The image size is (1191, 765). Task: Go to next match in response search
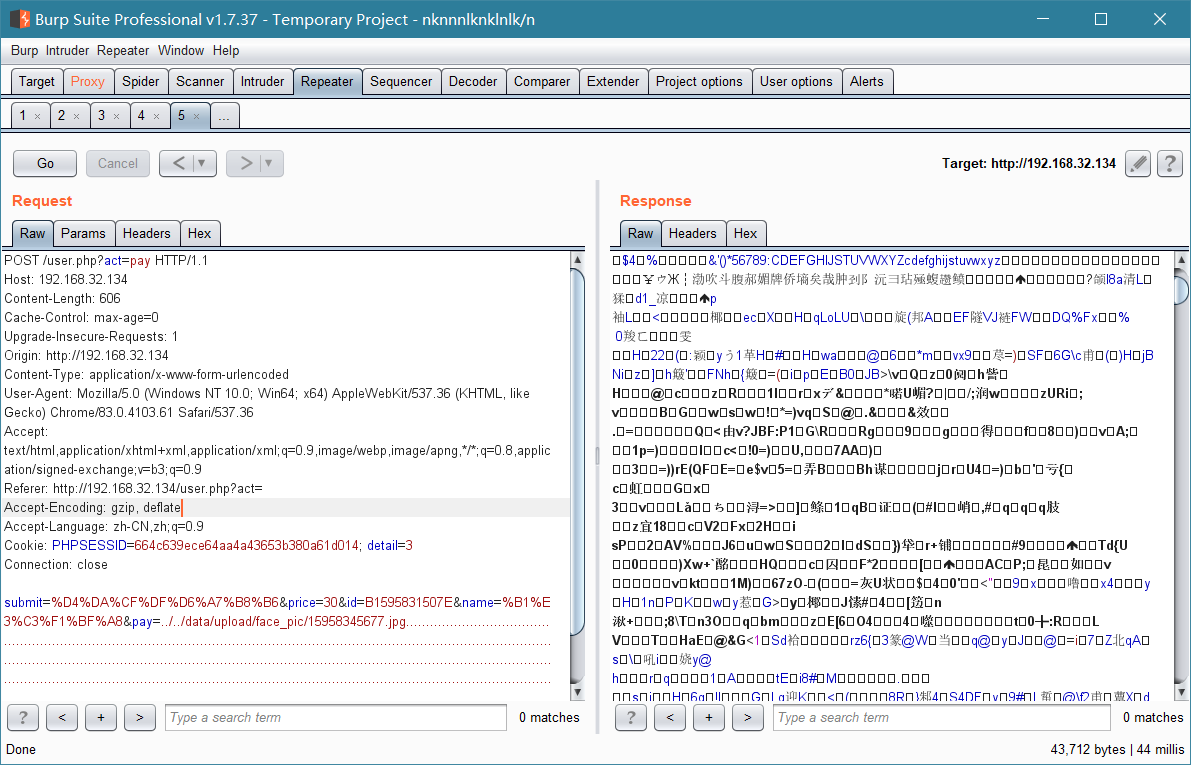click(x=747, y=717)
